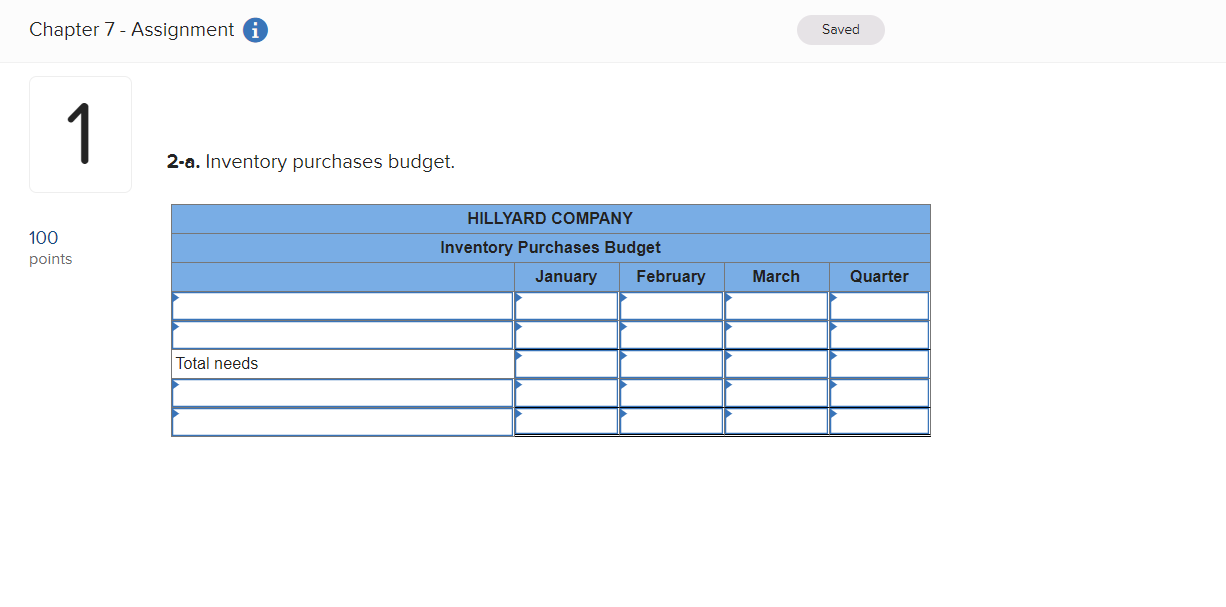The width and height of the screenshot is (1226, 607).
Task: Click the Quarter cell in the last row
Action: [x=879, y=421]
